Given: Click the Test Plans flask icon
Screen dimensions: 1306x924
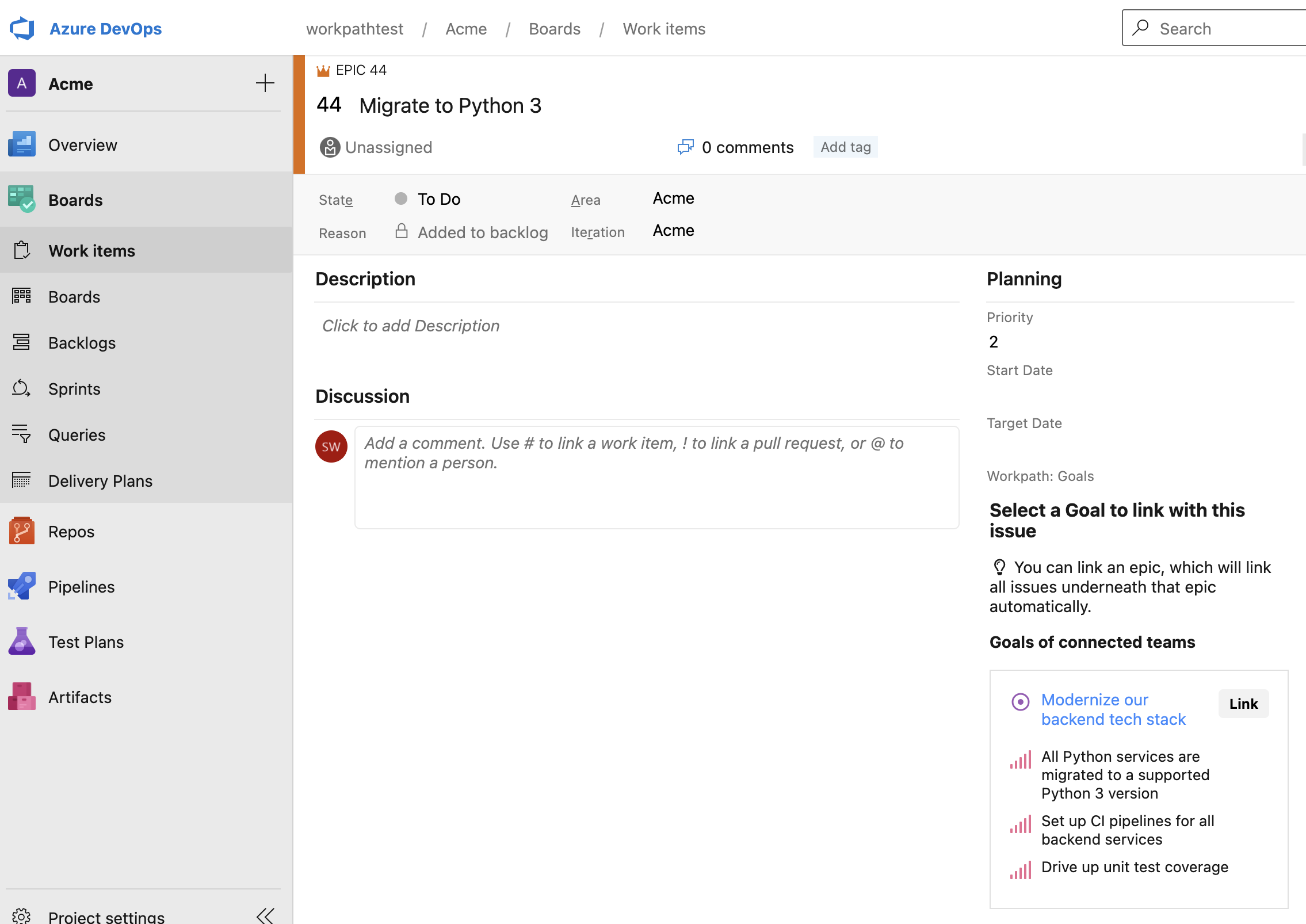Looking at the screenshot, I should coord(22,642).
